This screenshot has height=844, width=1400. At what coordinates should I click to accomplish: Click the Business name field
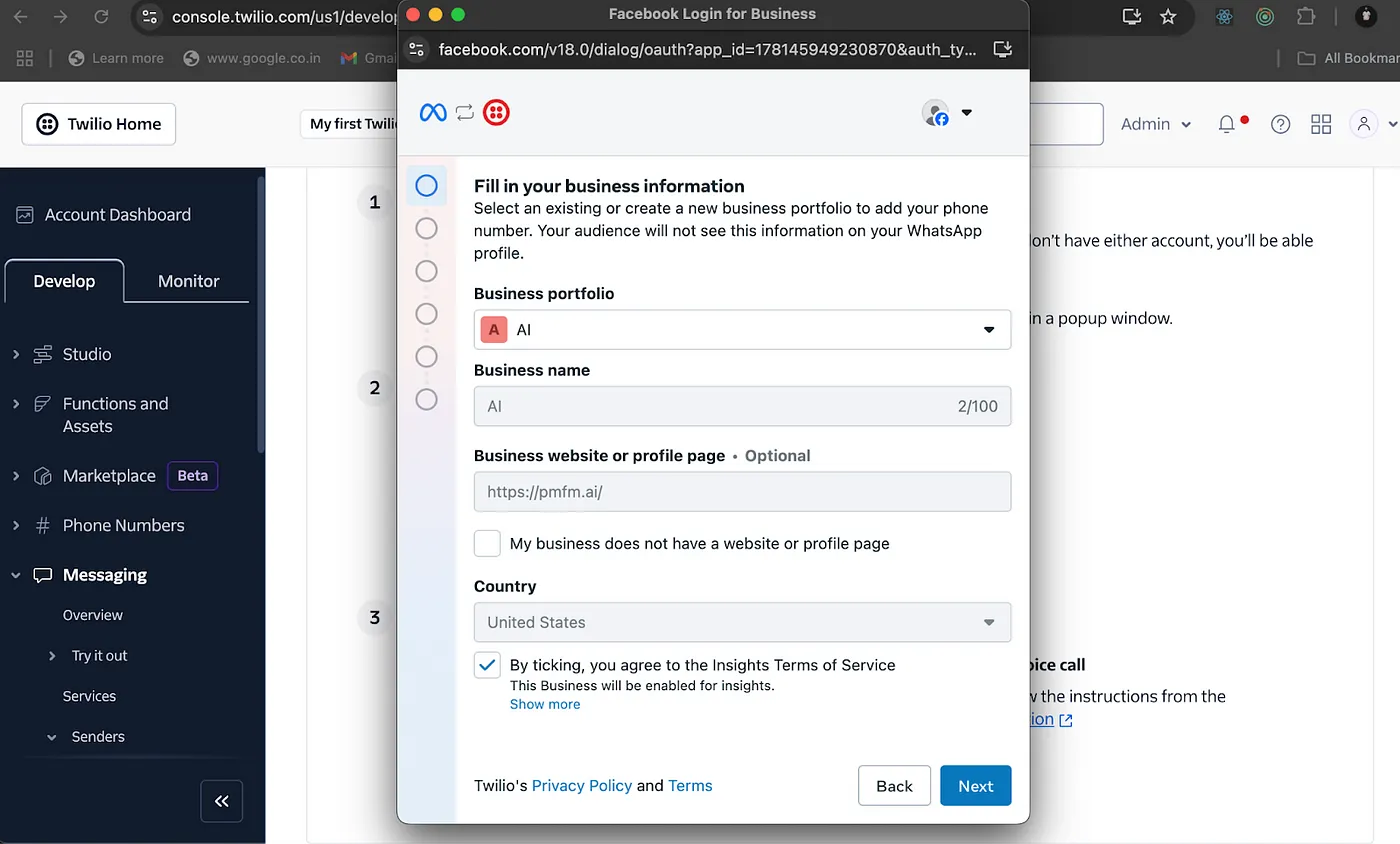[x=742, y=407]
